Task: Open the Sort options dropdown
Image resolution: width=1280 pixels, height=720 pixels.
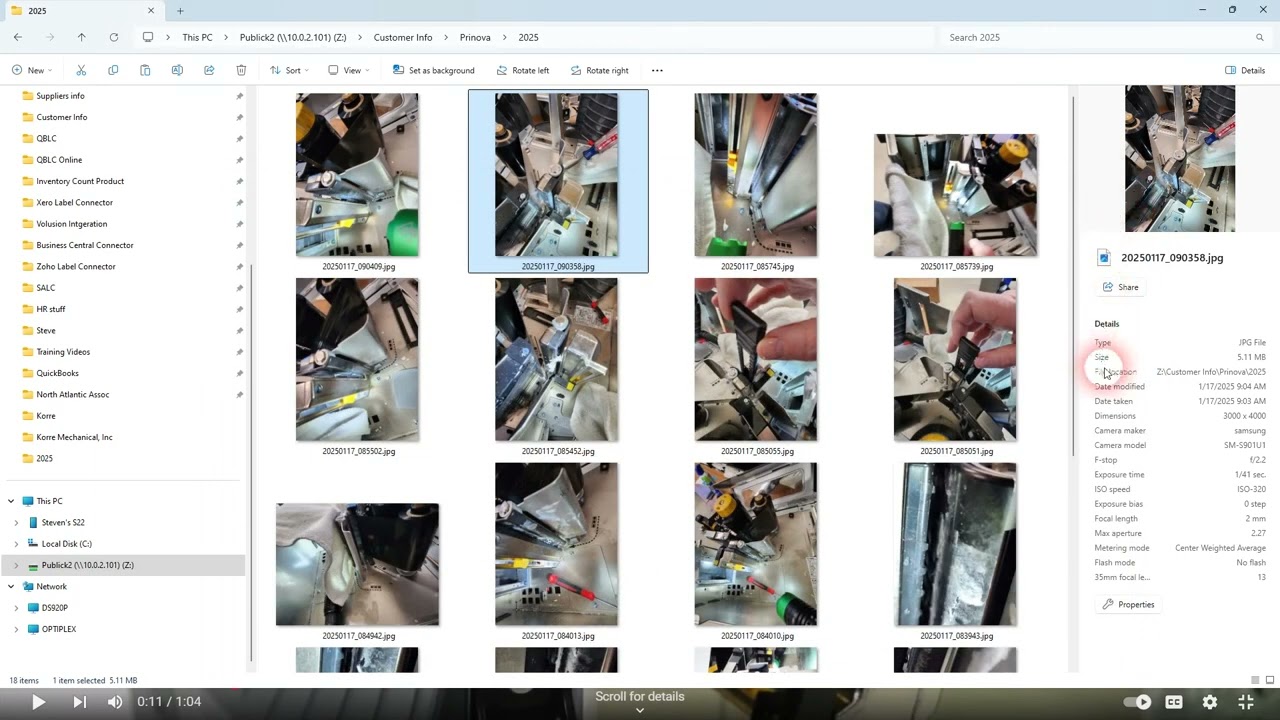Action: tap(289, 70)
